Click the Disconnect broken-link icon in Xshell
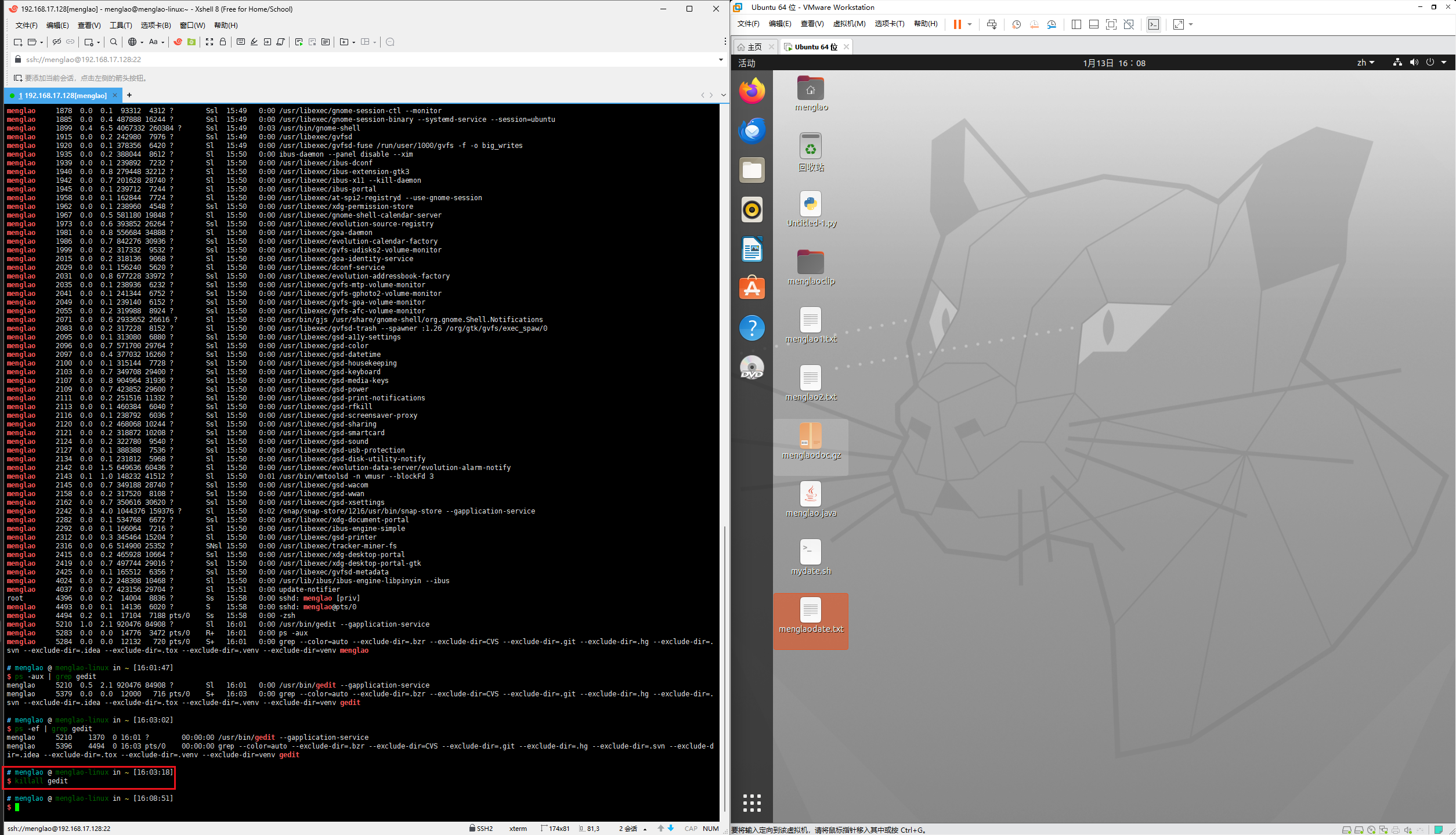The height and width of the screenshot is (835, 1456). (x=56, y=42)
